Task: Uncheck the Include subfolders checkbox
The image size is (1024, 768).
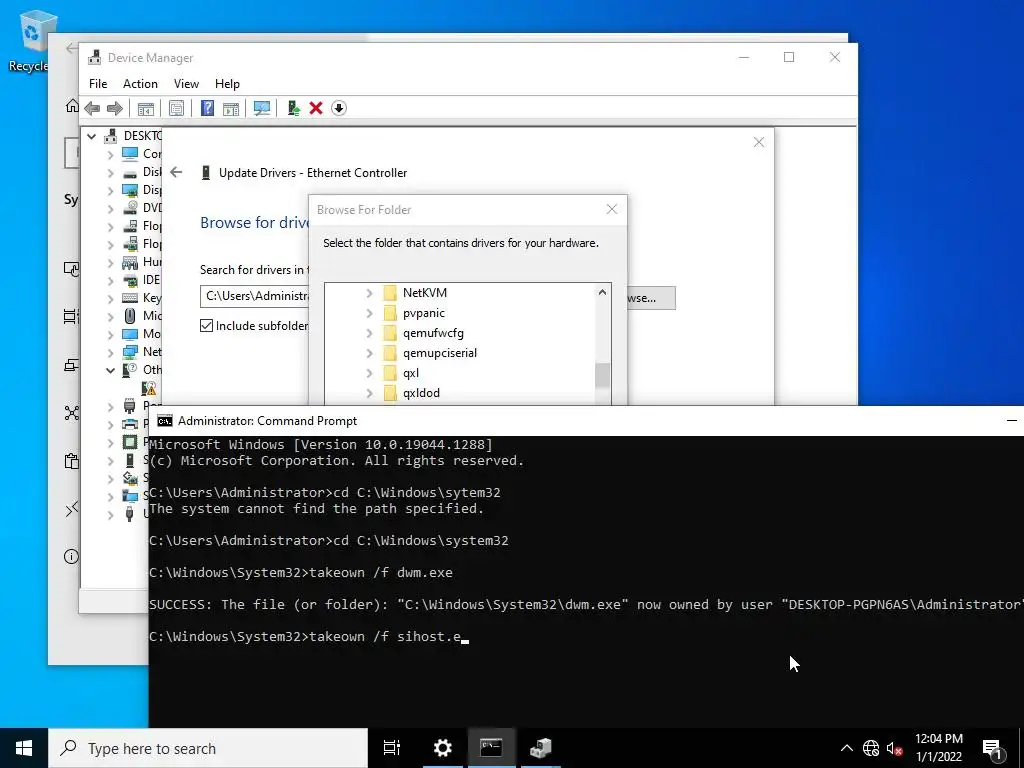Action: click(x=206, y=326)
